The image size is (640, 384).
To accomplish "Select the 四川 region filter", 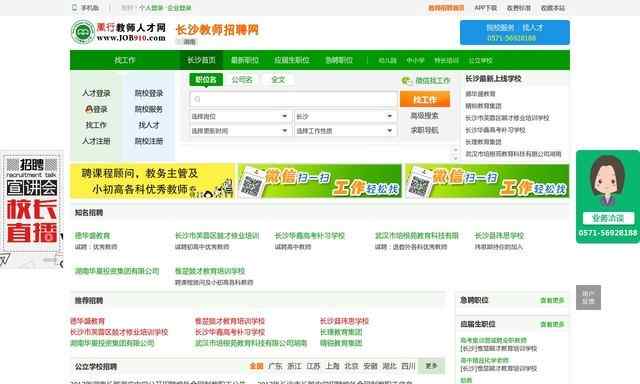I will [408, 366].
